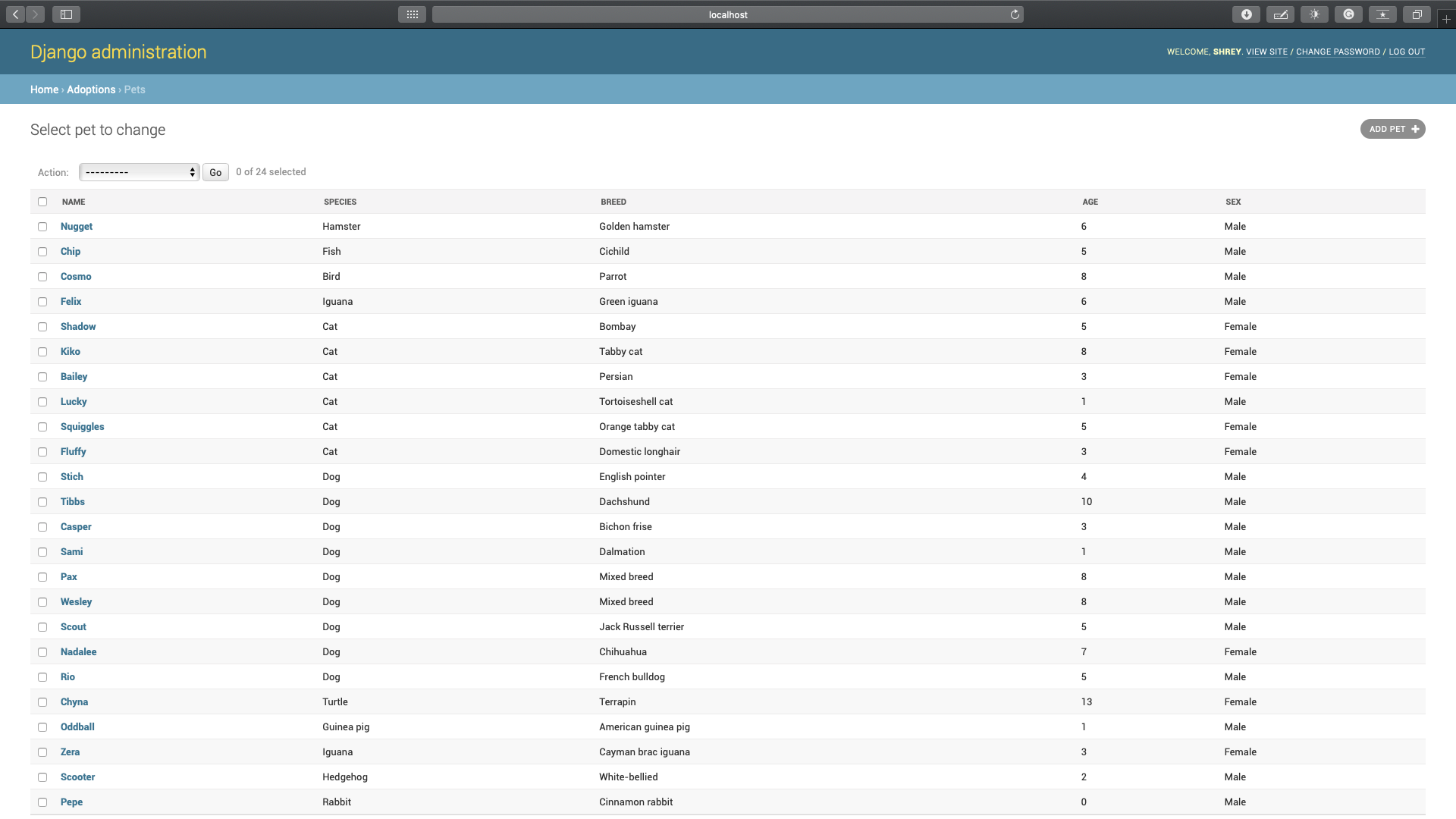Check the checkbox next to Nugget
The height and width of the screenshot is (819, 1456).
[42, 227]
